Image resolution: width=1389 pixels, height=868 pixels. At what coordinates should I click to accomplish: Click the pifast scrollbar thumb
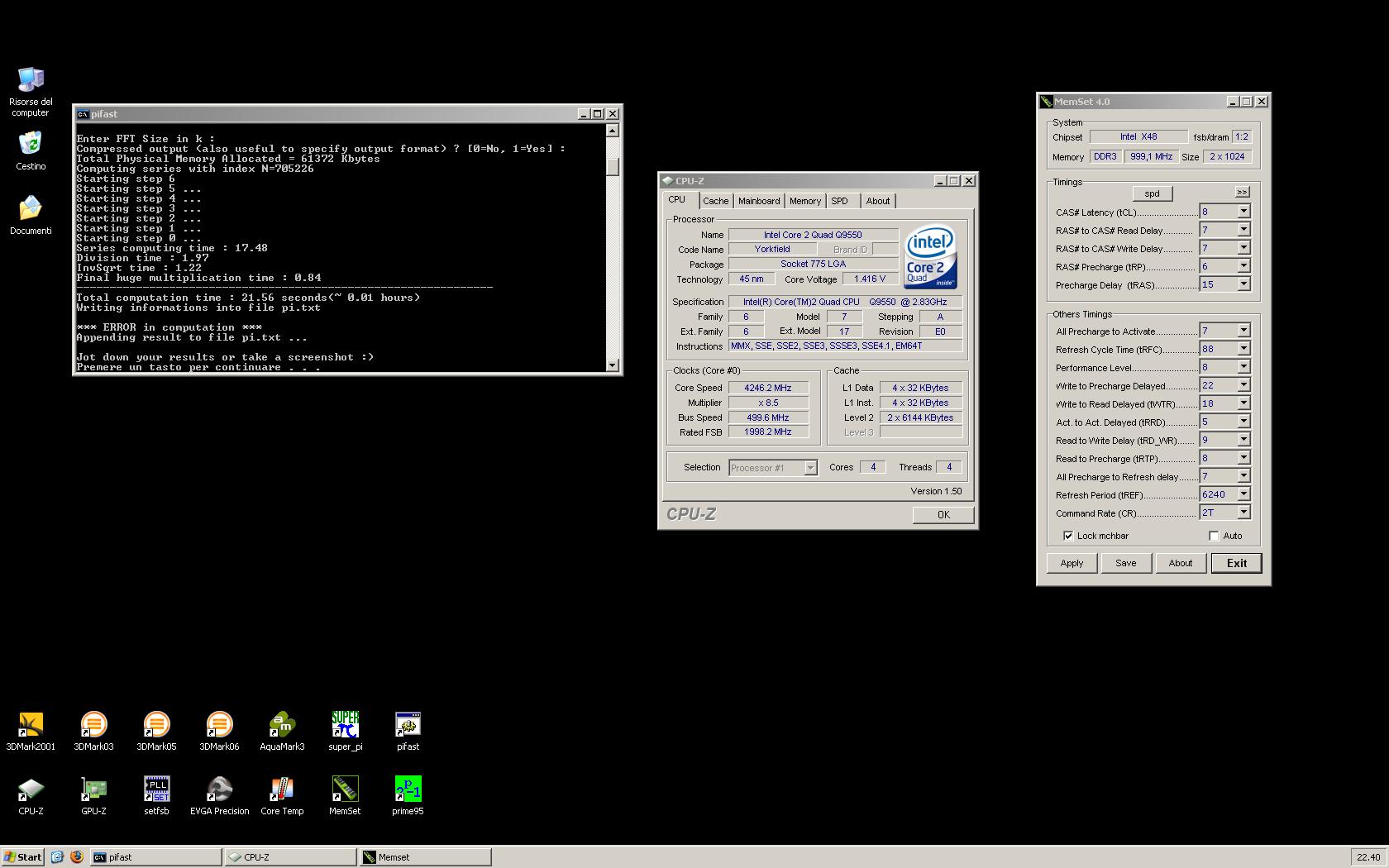[x=613, y=166]
